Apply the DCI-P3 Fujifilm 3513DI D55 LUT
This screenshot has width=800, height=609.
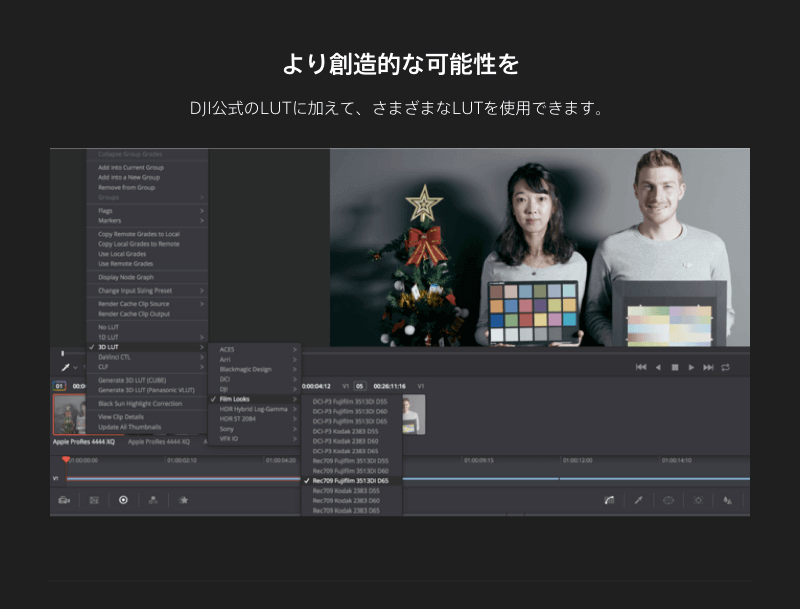pos(352,401)
